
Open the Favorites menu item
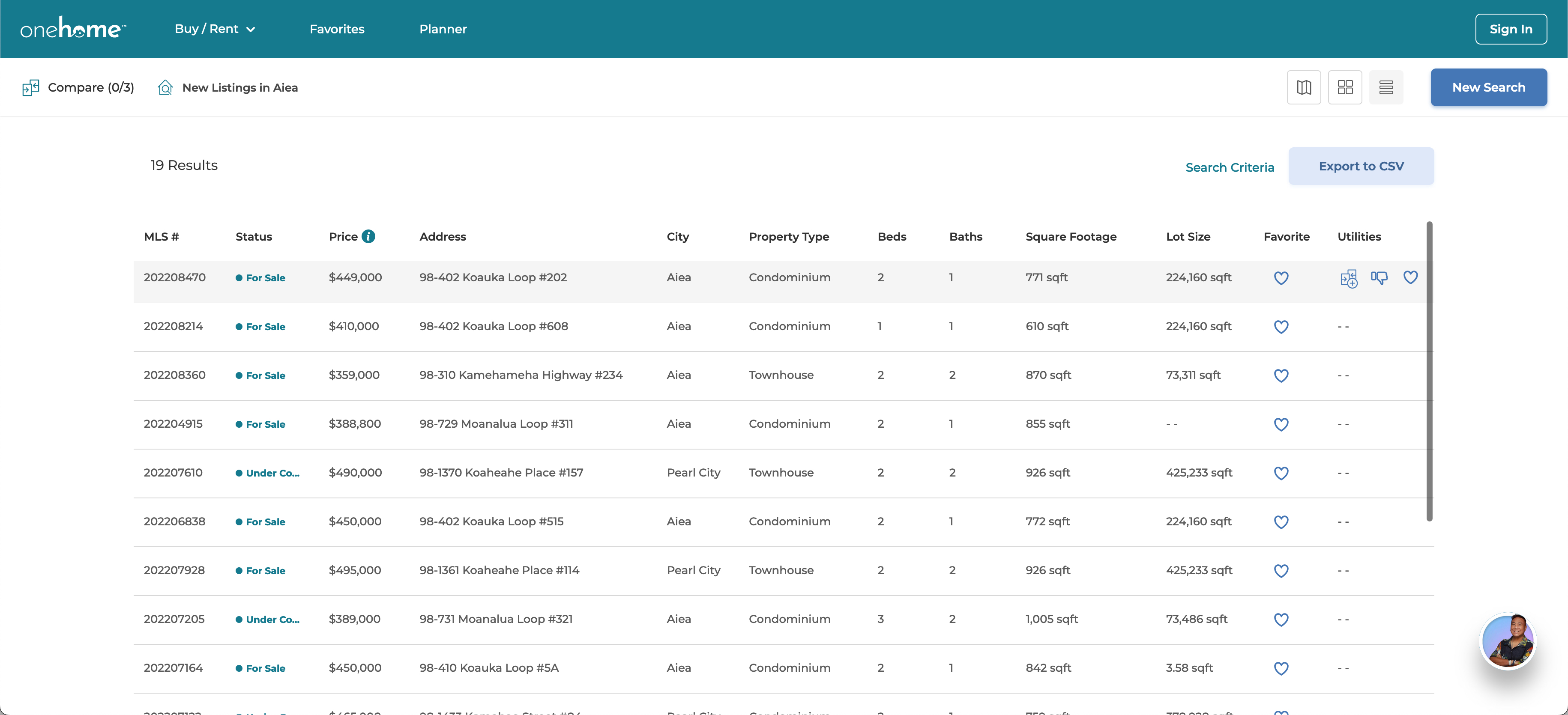point(337,29)
